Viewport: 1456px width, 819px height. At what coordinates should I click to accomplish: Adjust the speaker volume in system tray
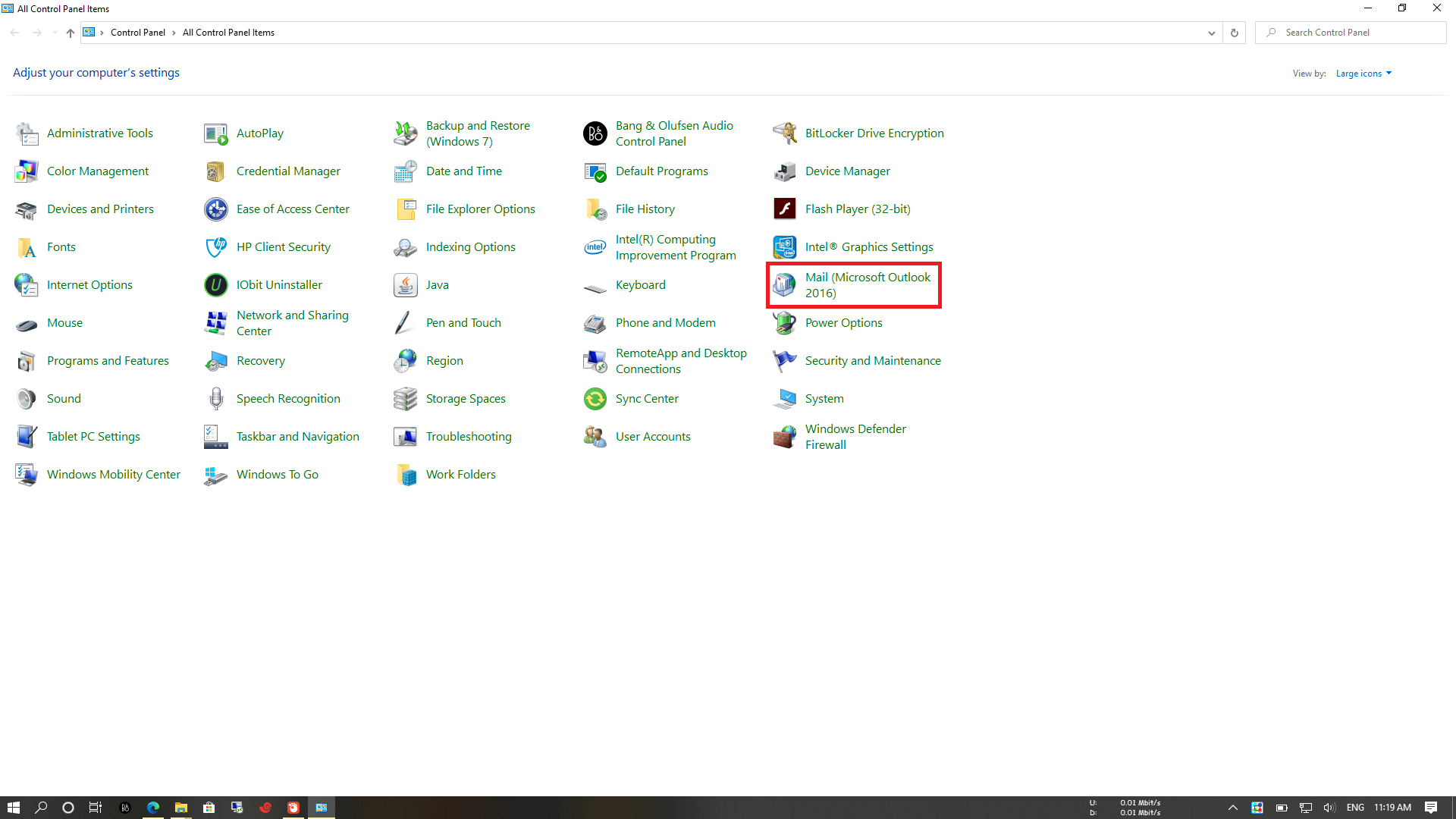(1330, 807)
